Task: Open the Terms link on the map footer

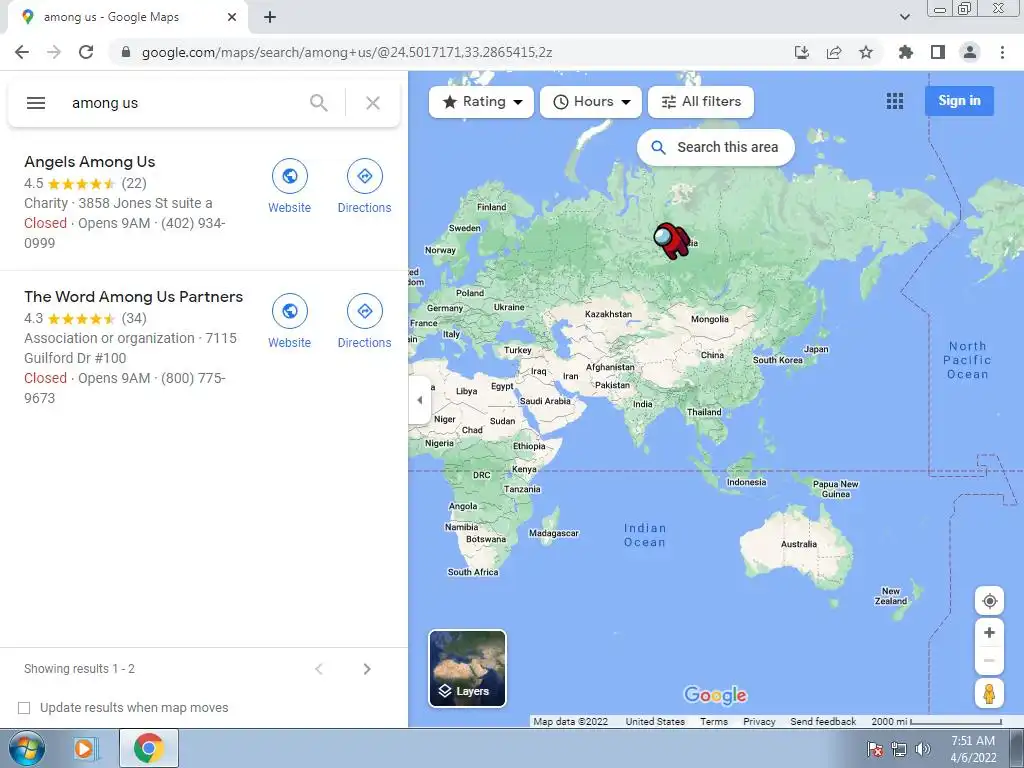Action: pyautogui.click(x=714, y=722)
